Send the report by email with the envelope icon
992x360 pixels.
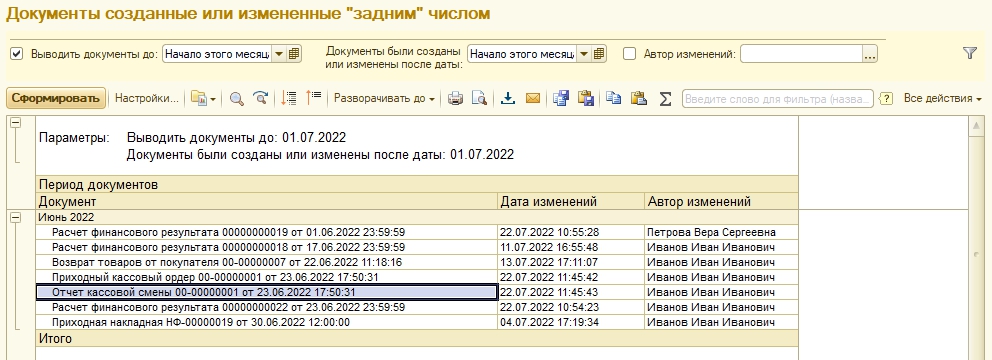pos(533,99)
